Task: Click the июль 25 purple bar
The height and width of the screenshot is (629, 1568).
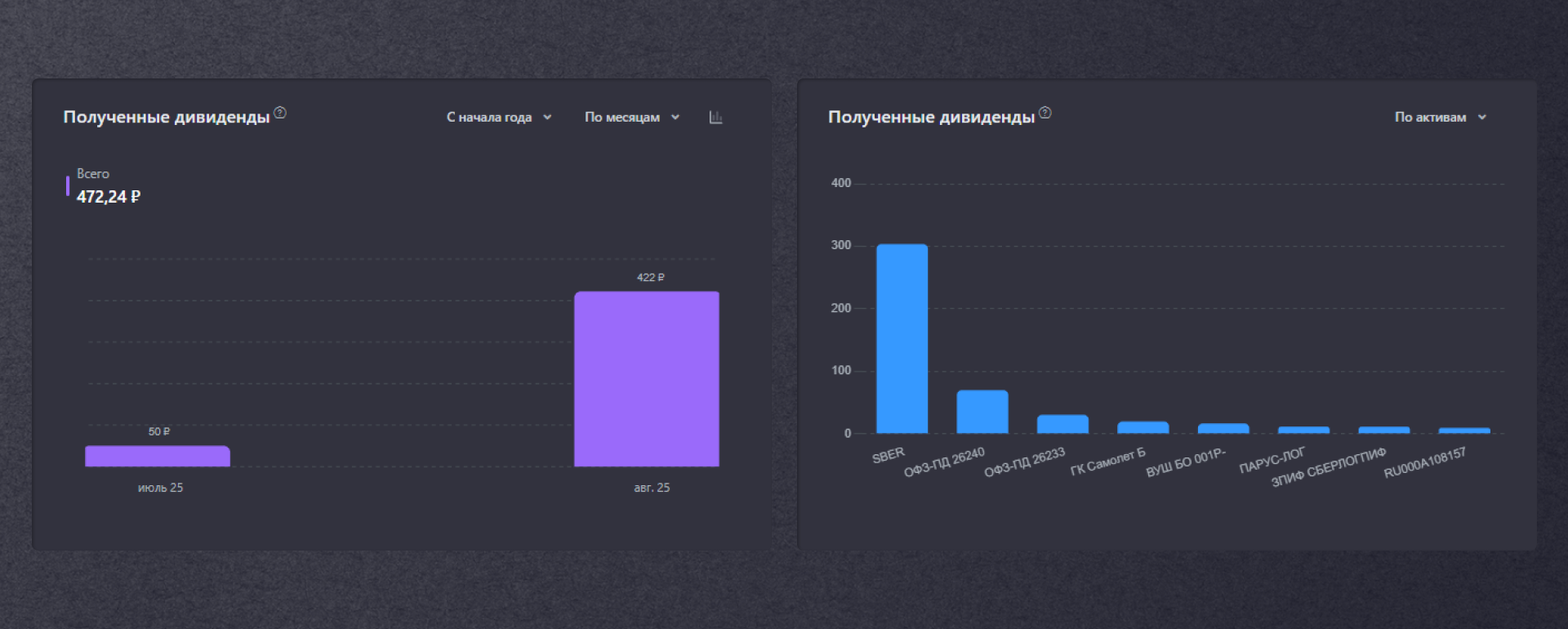Action: [x=158, y=456]
